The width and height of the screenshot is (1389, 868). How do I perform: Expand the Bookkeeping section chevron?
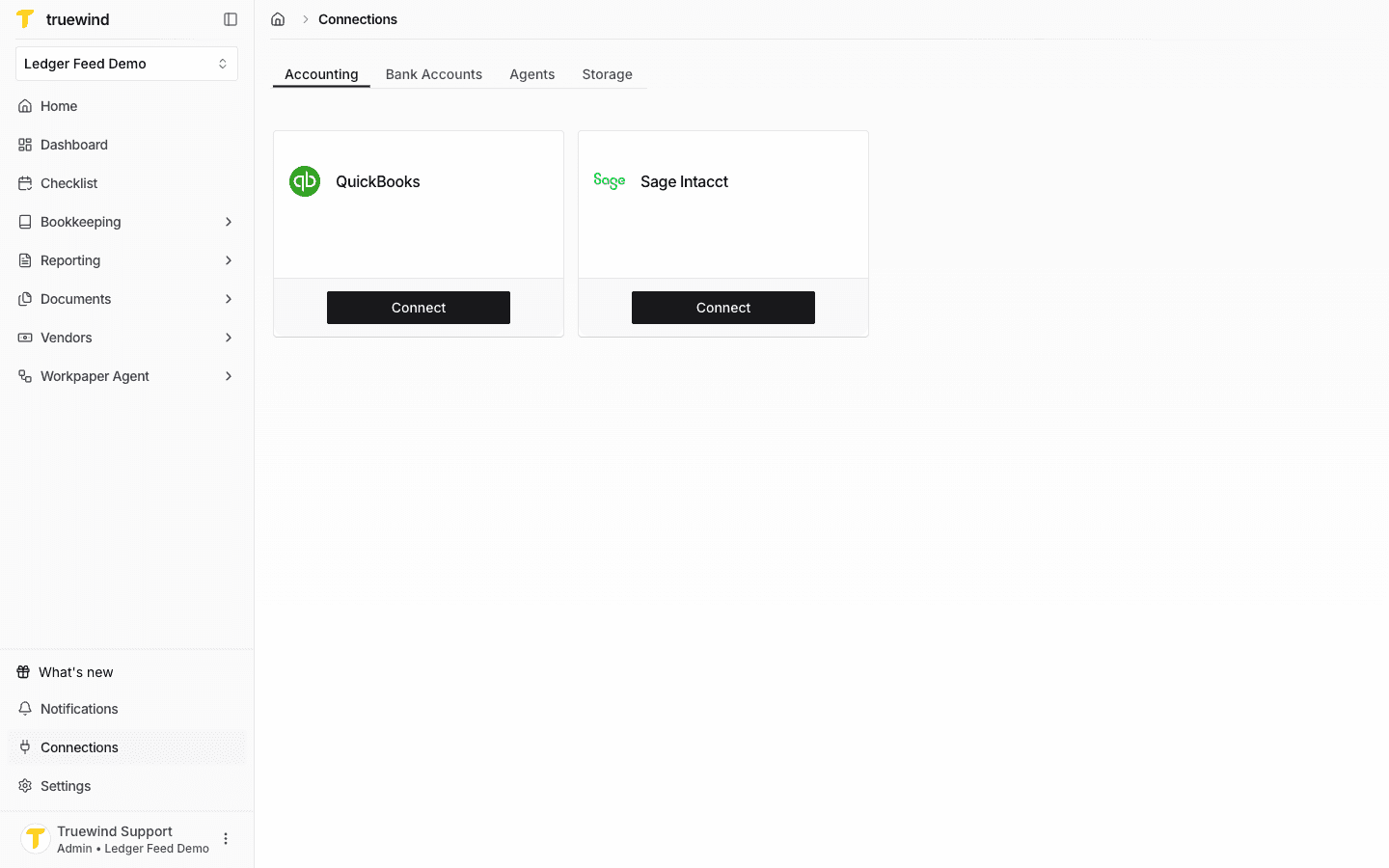tap(229, 222)
